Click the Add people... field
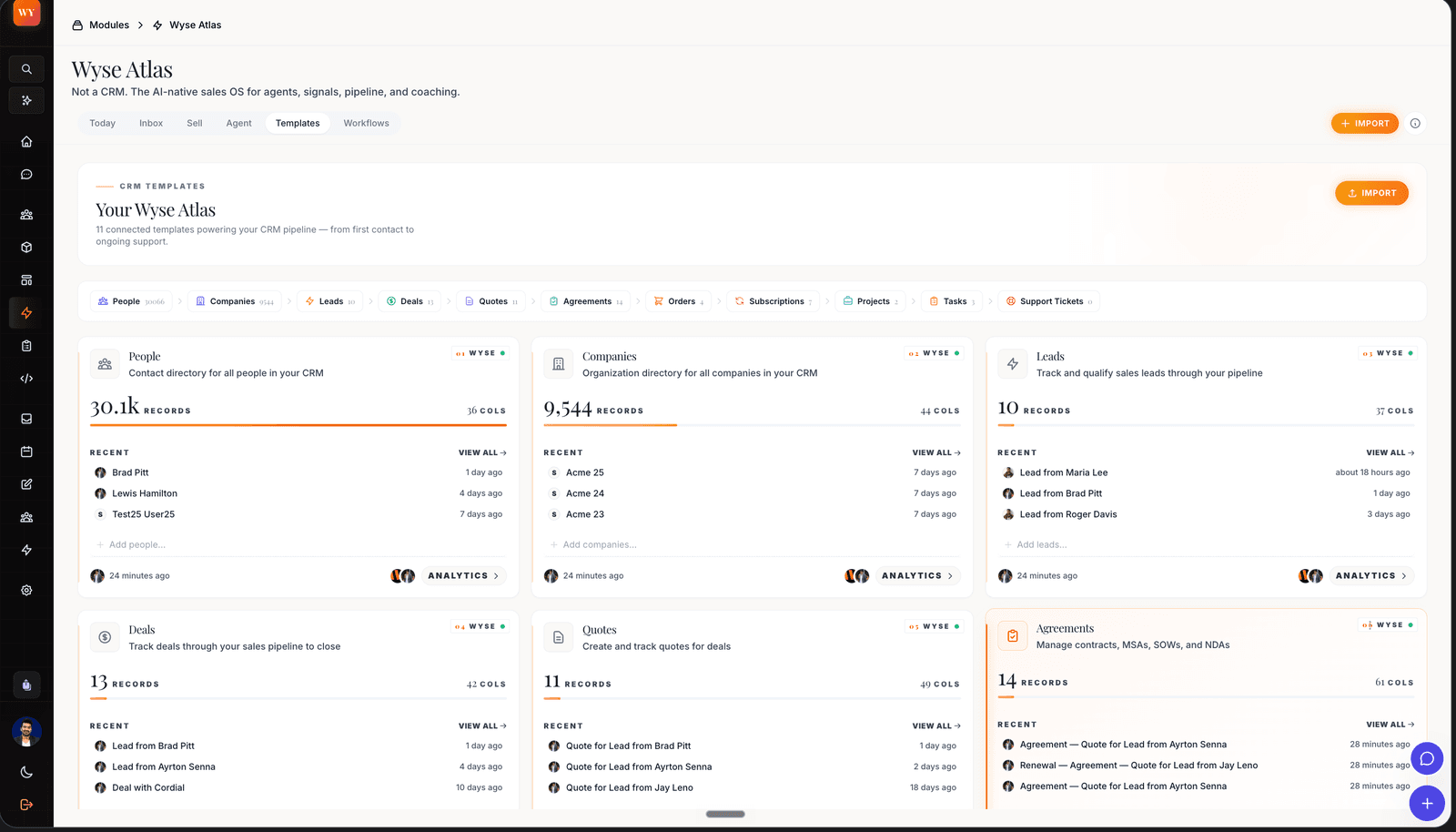The height and width of the screenshot is (832, 1456). [x=298, y=544]
